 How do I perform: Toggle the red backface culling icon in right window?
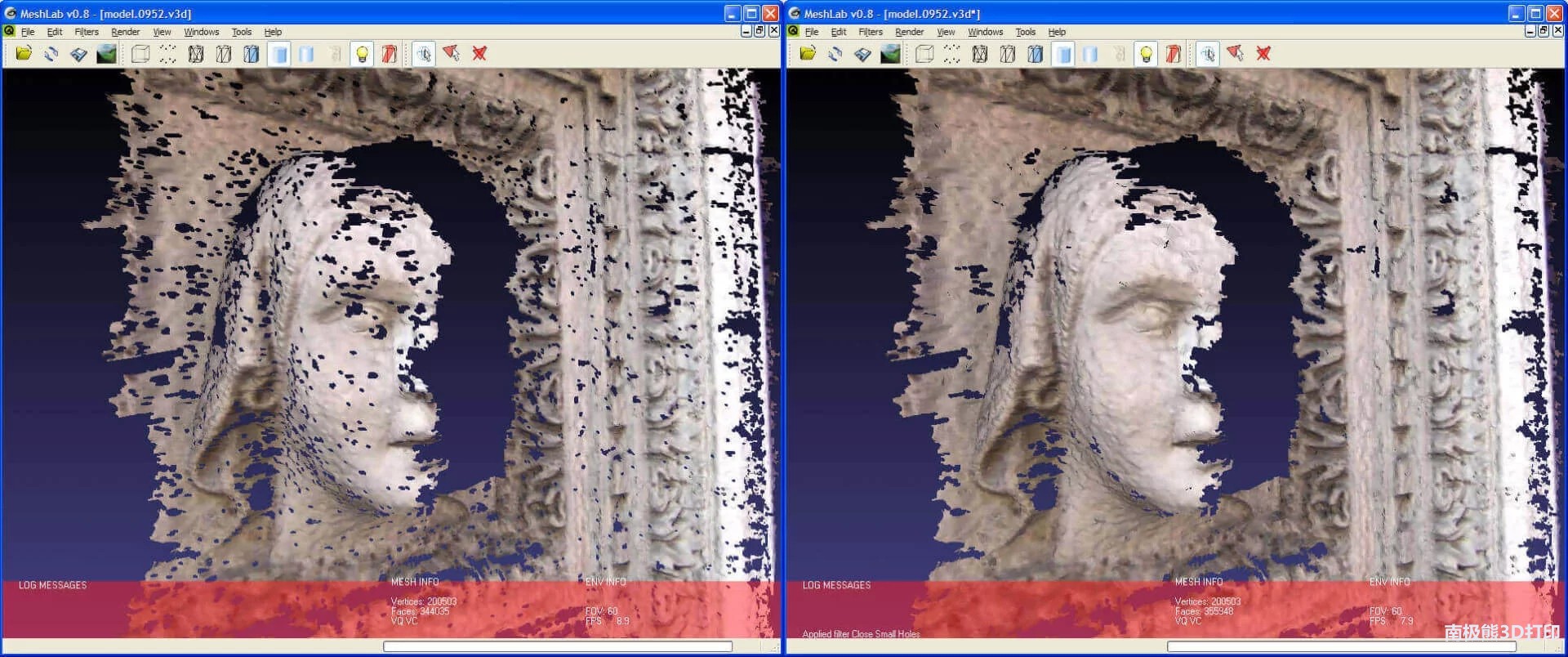[x=1174, y=54]
